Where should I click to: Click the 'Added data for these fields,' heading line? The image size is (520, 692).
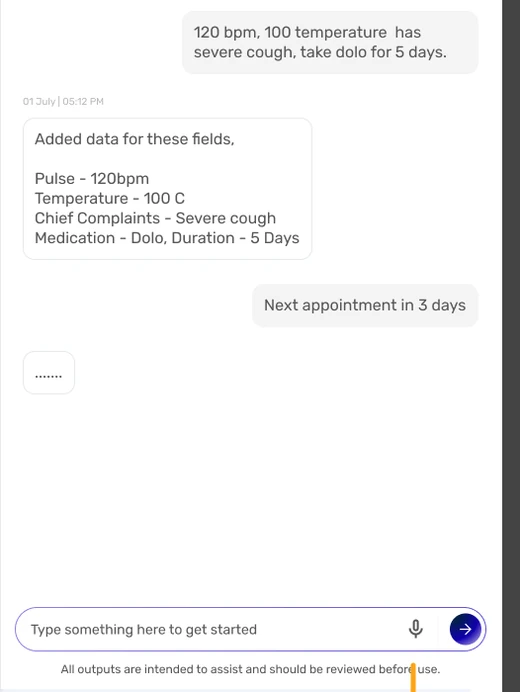[x=135, y=139]
